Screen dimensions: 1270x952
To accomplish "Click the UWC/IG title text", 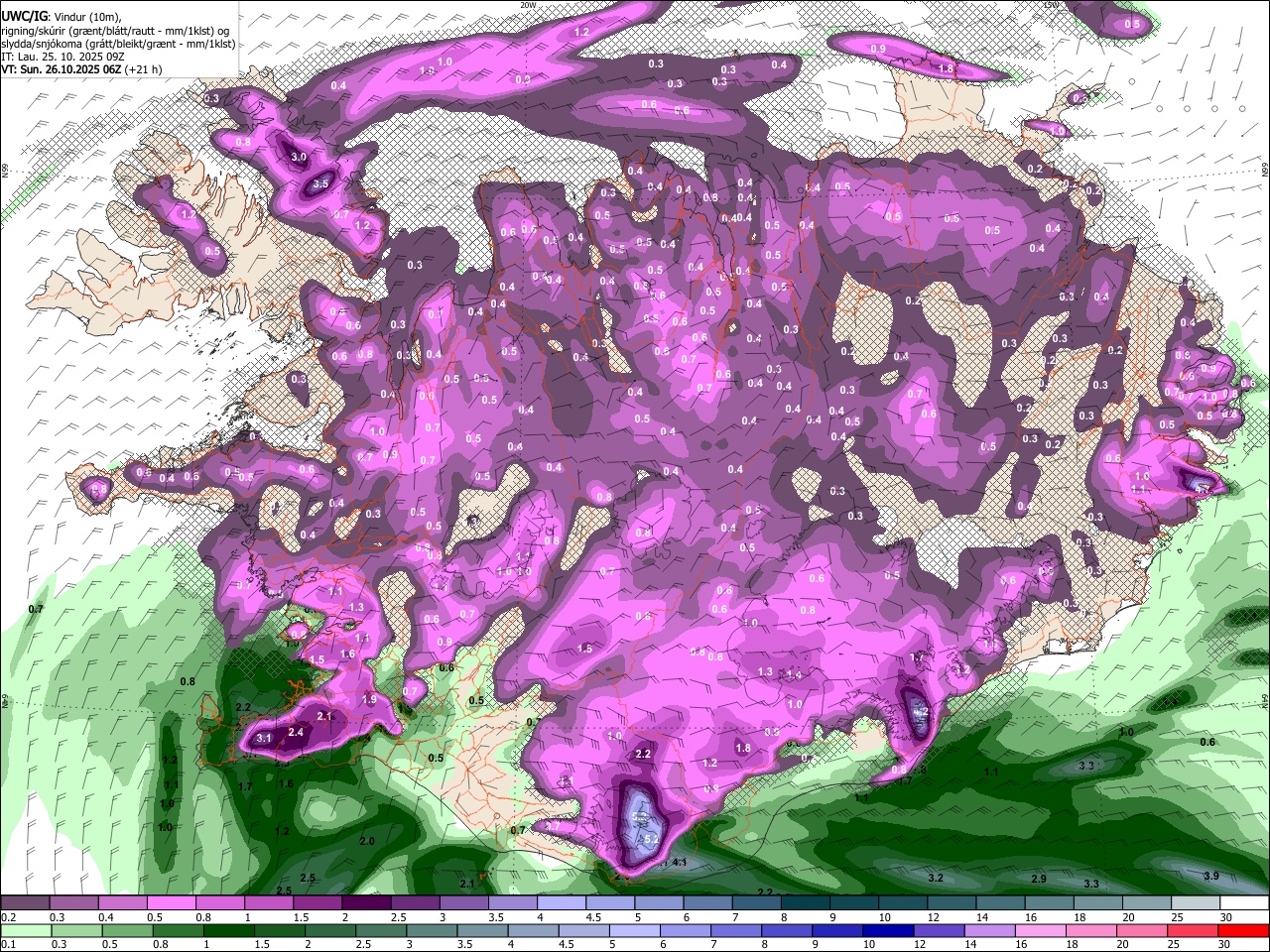I will [x=24, y=16].
